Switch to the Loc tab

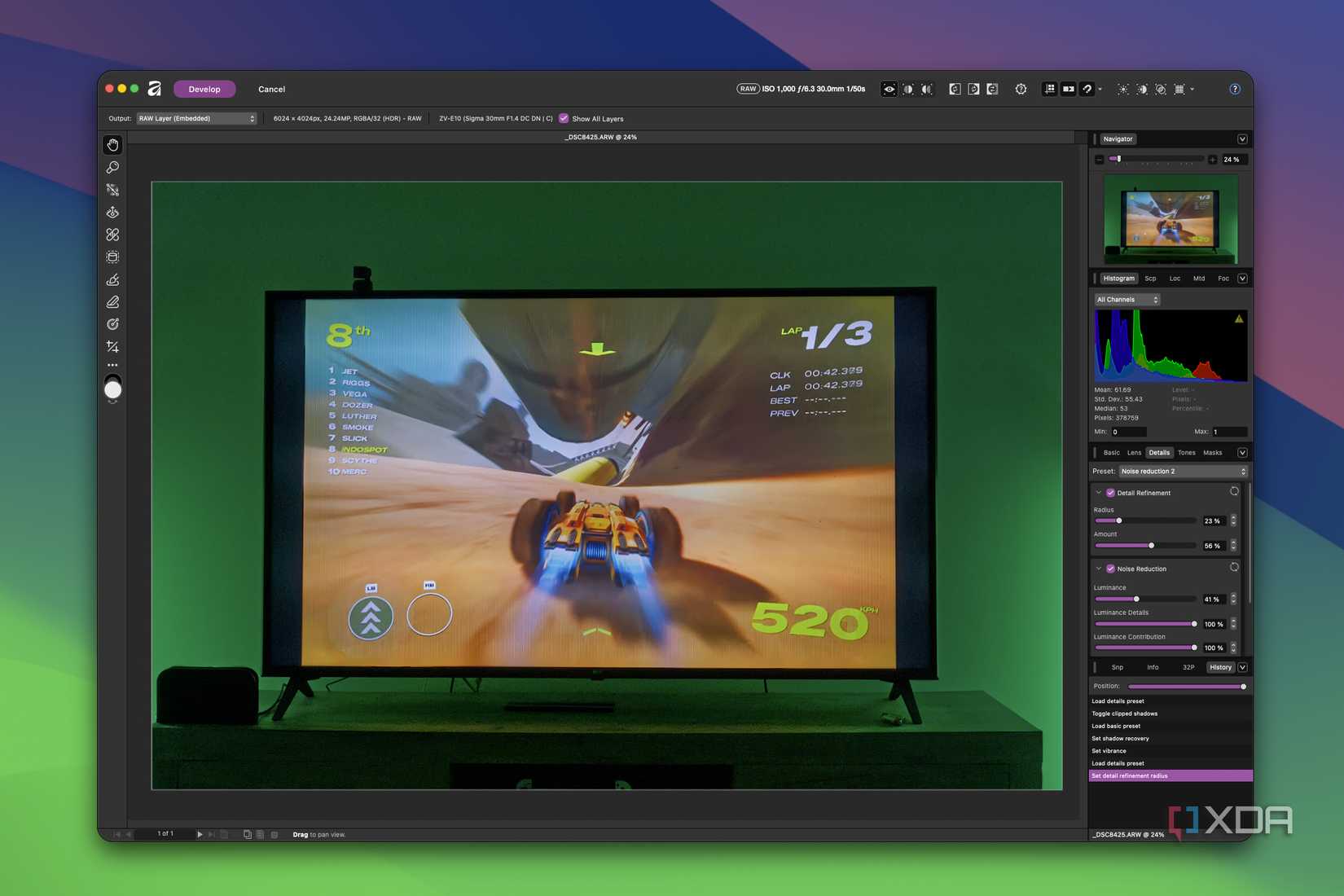pyautogui.click(x=1175, y=279)
